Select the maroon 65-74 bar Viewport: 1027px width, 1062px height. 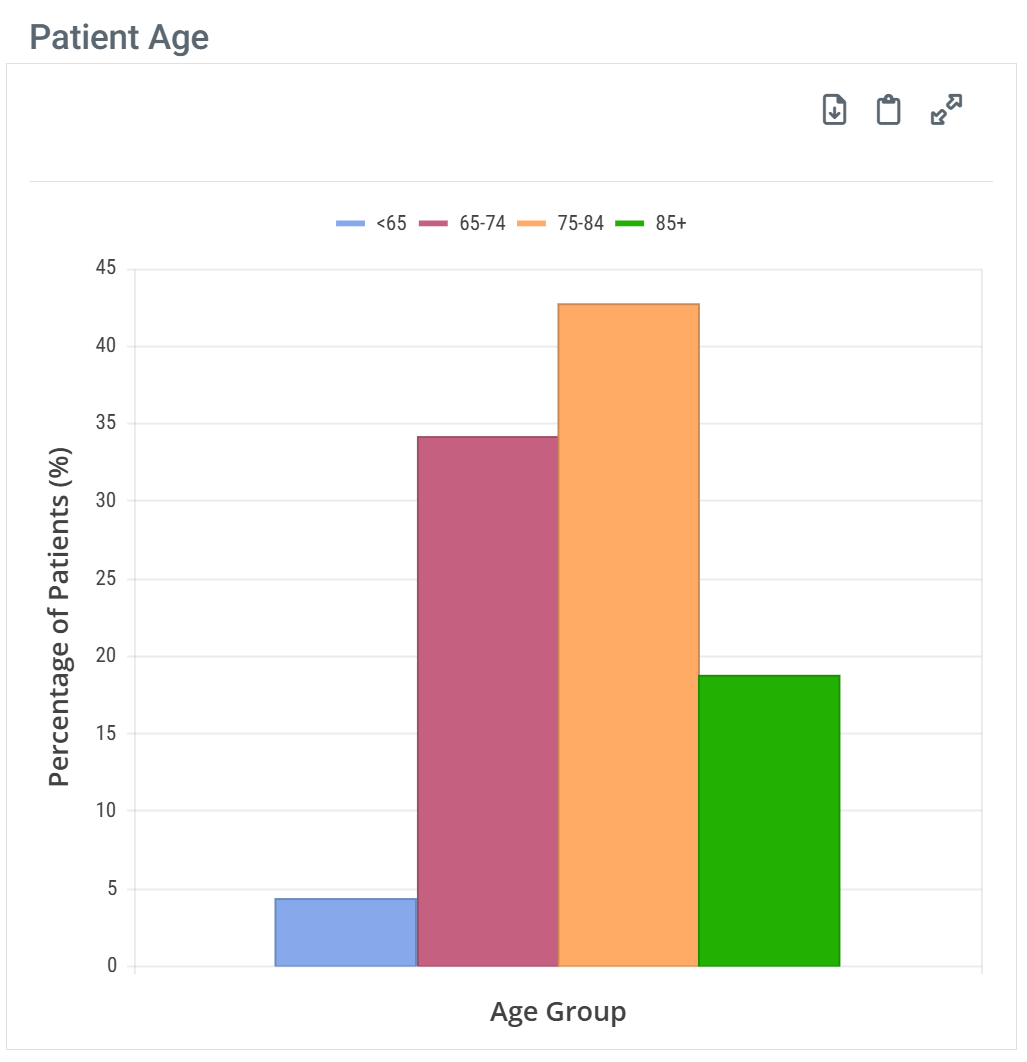coord(487,700)
